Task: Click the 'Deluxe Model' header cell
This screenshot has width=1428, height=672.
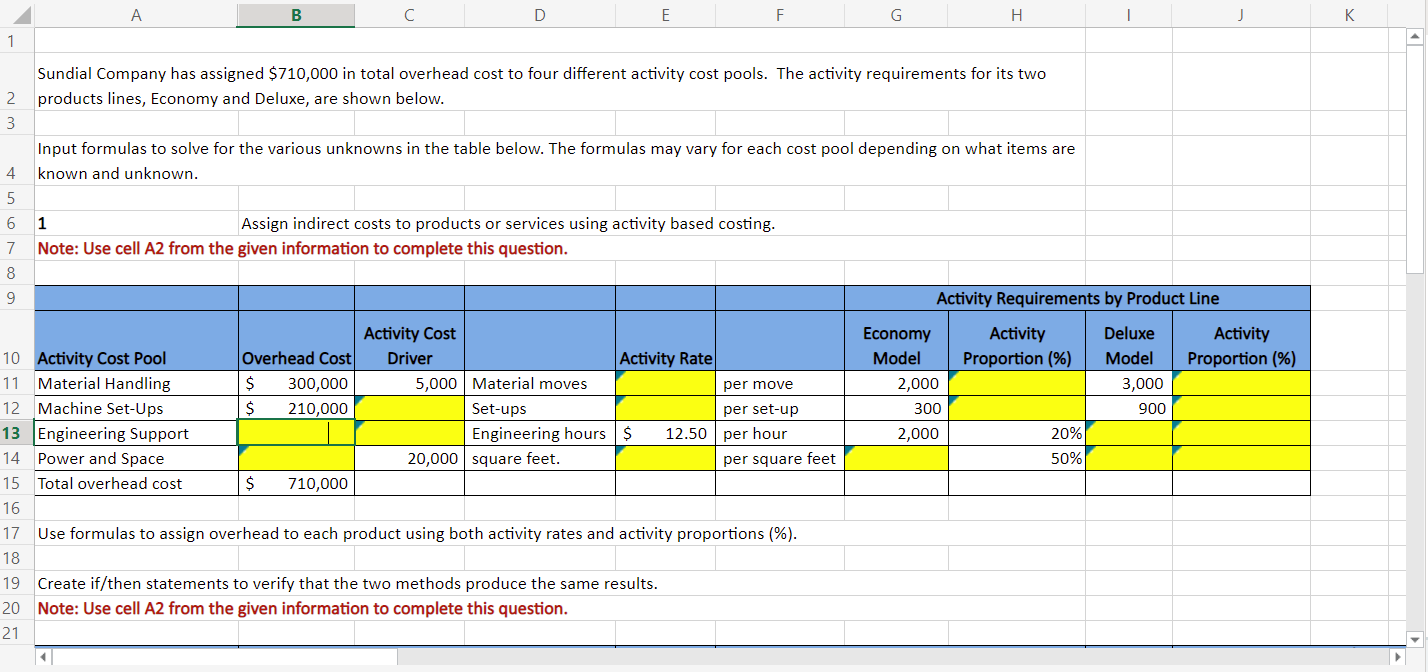Action: (x=1129, y=340)
